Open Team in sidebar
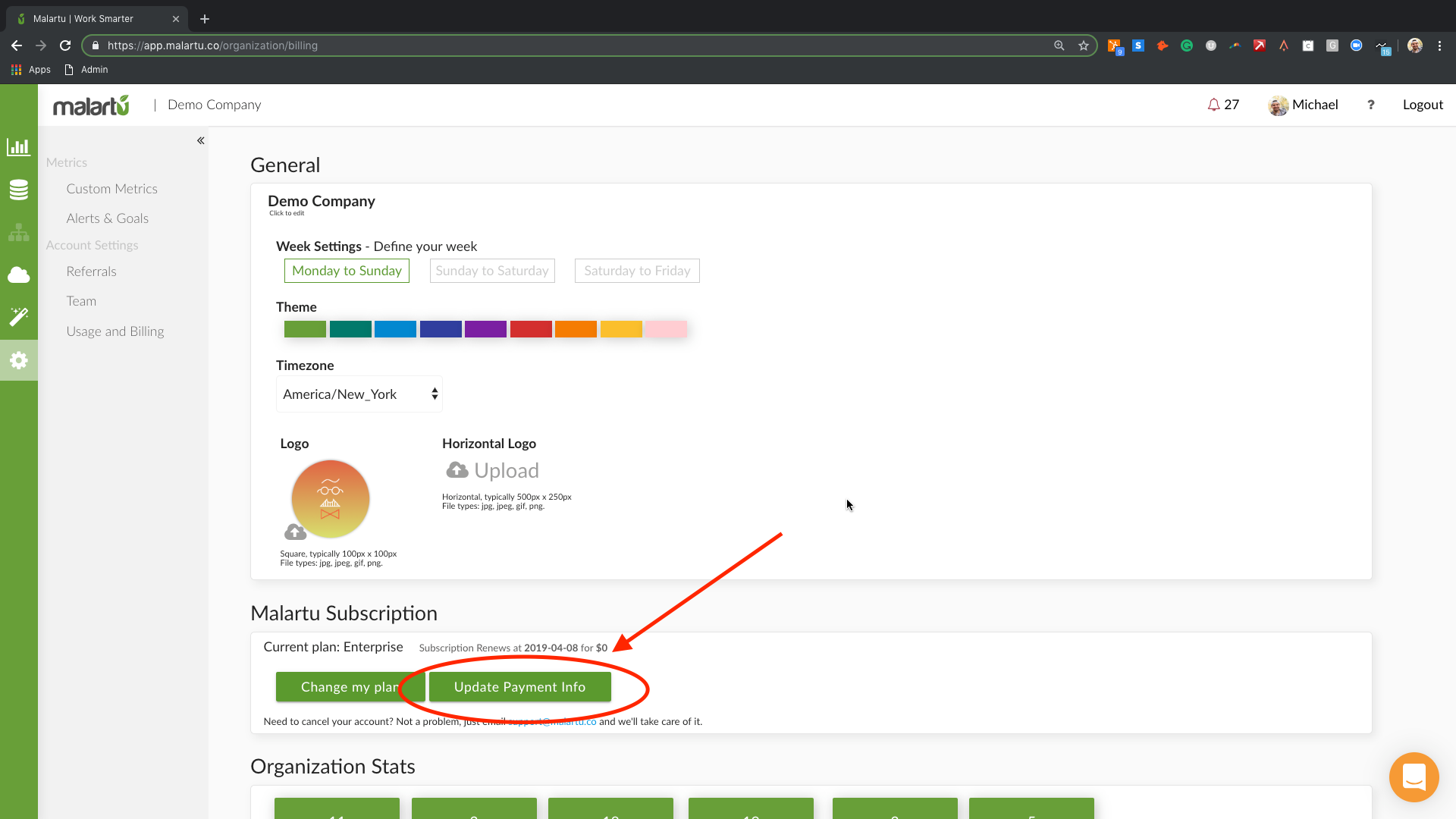The height and width of the screenshot is (819, 1456). [x=81, y=301]
